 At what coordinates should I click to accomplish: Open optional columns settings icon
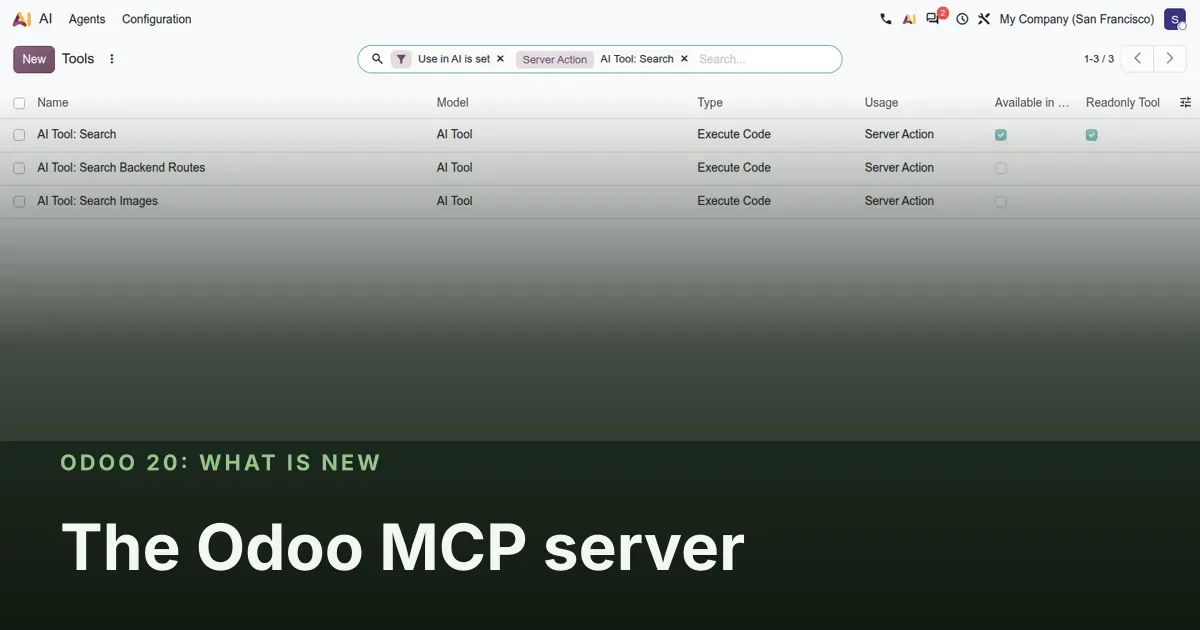coord(1186,102)
